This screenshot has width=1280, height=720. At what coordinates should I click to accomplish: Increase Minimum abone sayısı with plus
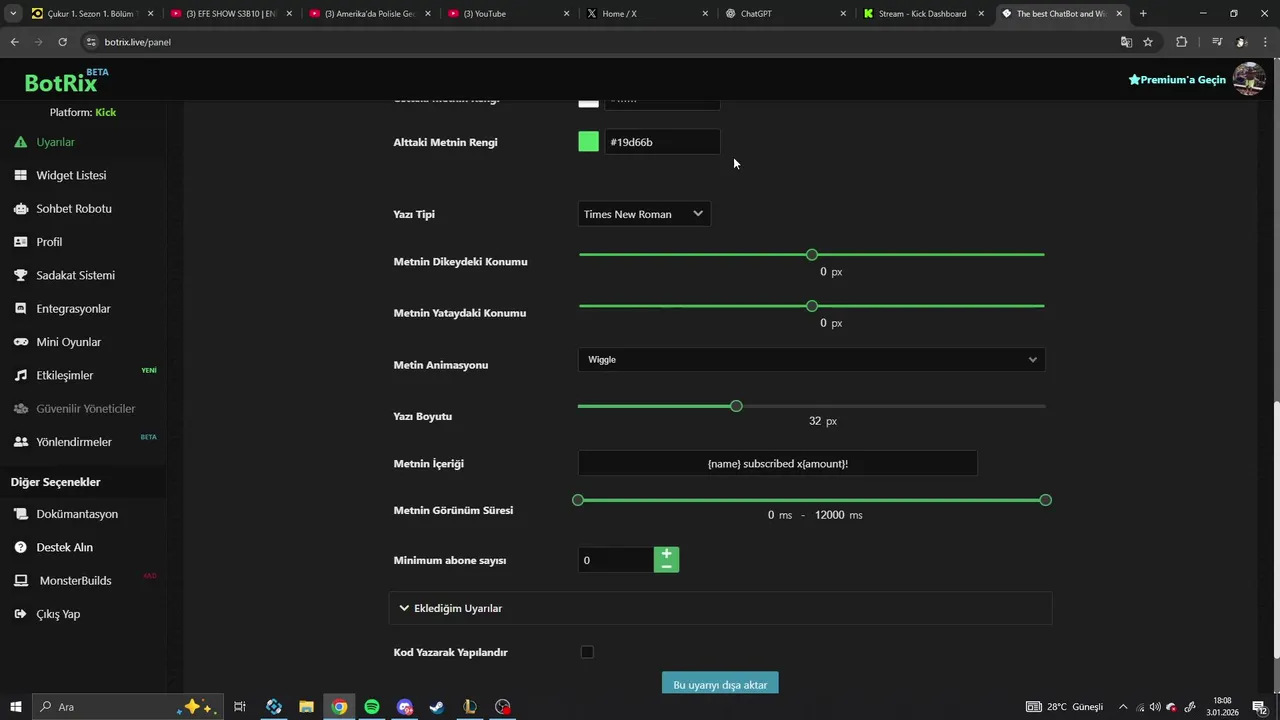point(667,553)
